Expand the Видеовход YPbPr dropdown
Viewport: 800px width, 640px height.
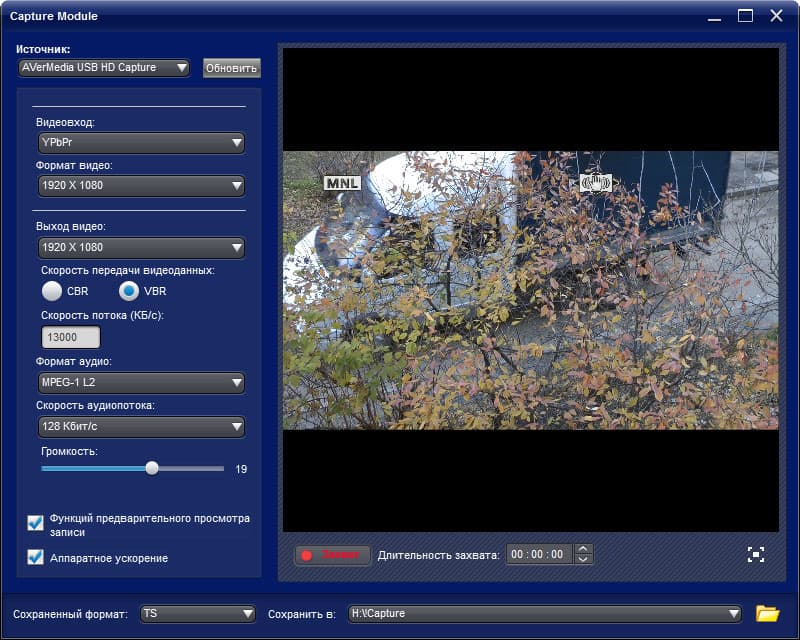point(141,143)
